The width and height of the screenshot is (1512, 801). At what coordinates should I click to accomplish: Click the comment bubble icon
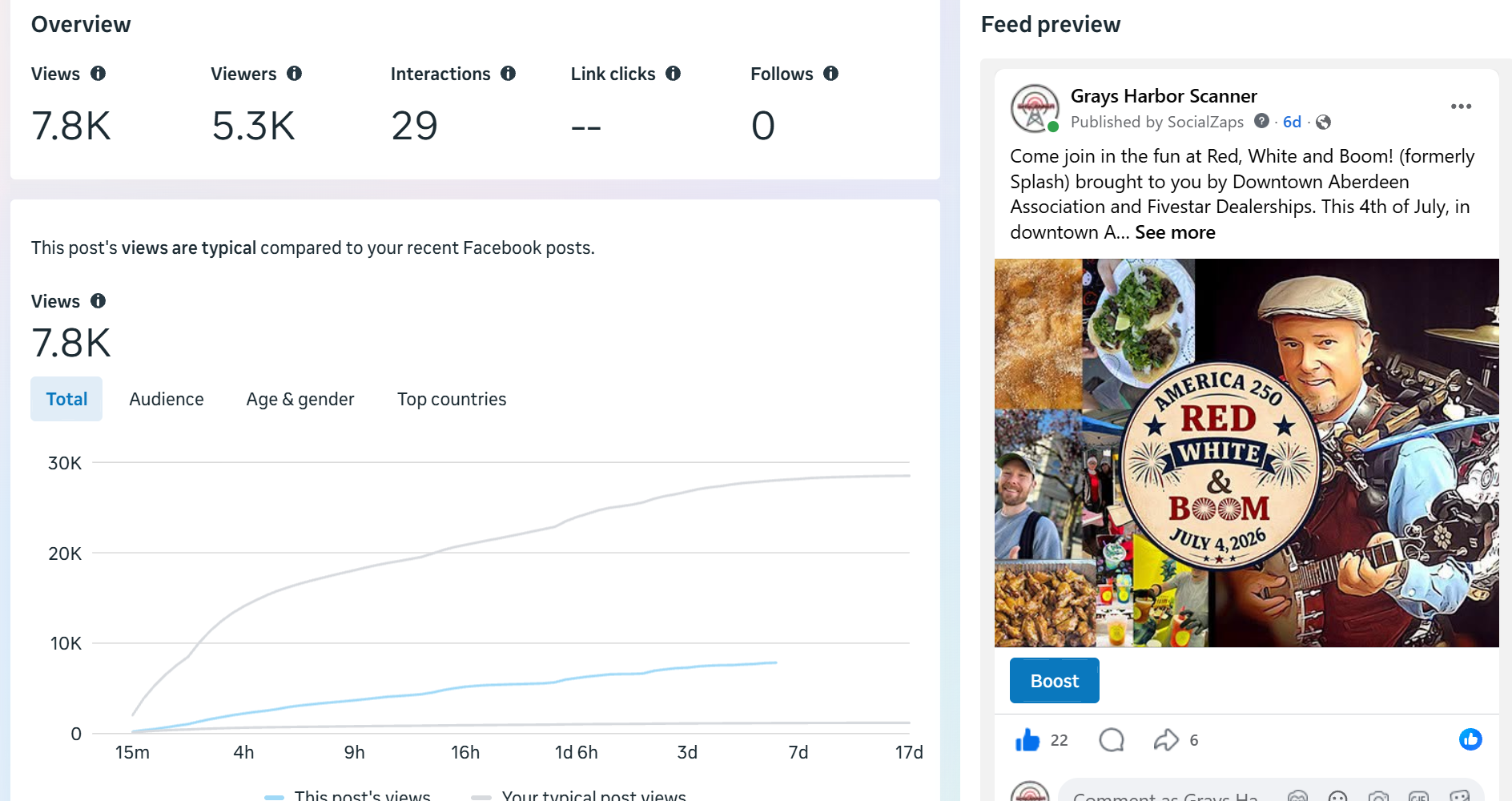tap(1112, 739)
